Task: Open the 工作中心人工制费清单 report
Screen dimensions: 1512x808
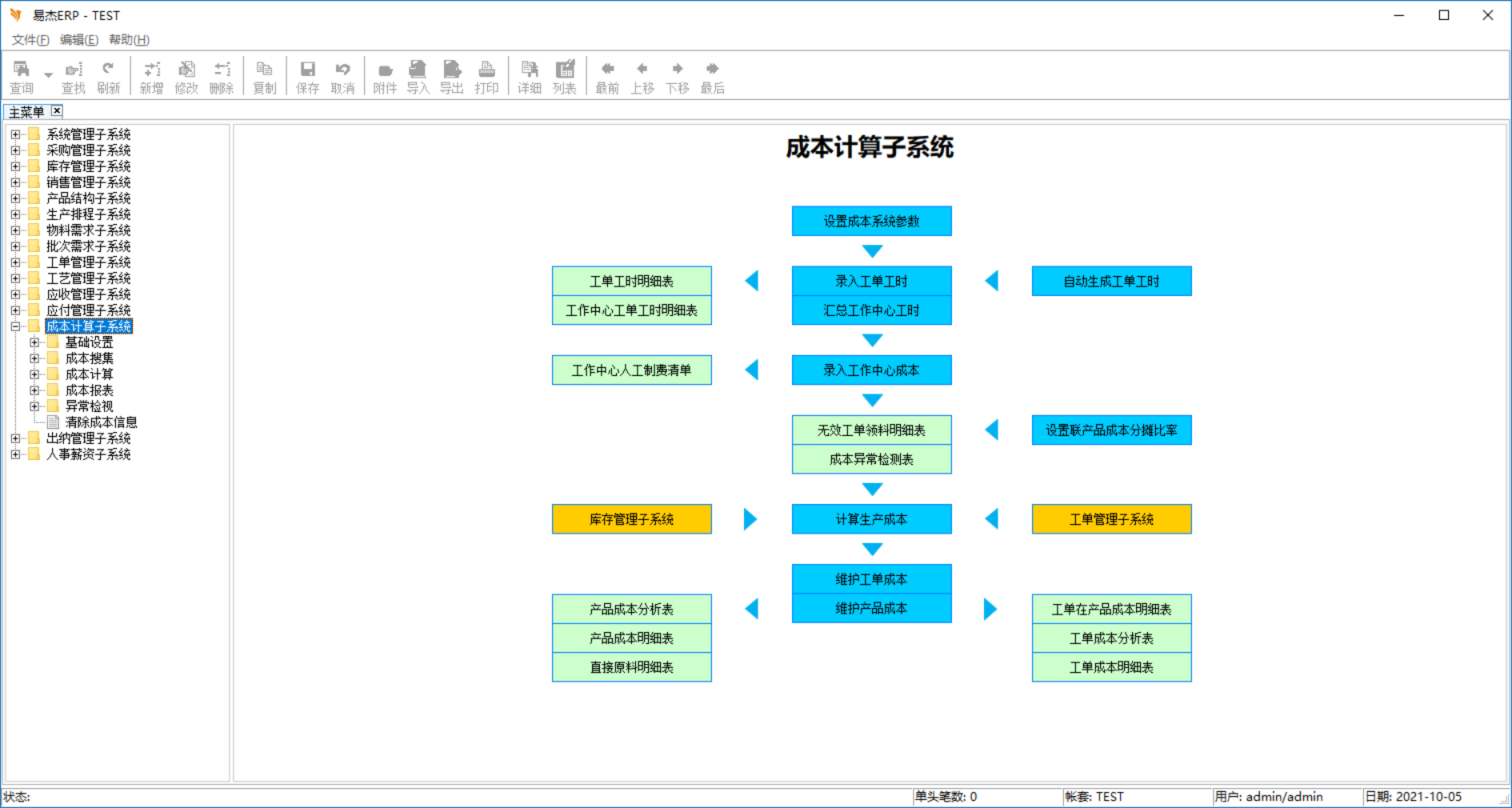Action: coord(632,370)
